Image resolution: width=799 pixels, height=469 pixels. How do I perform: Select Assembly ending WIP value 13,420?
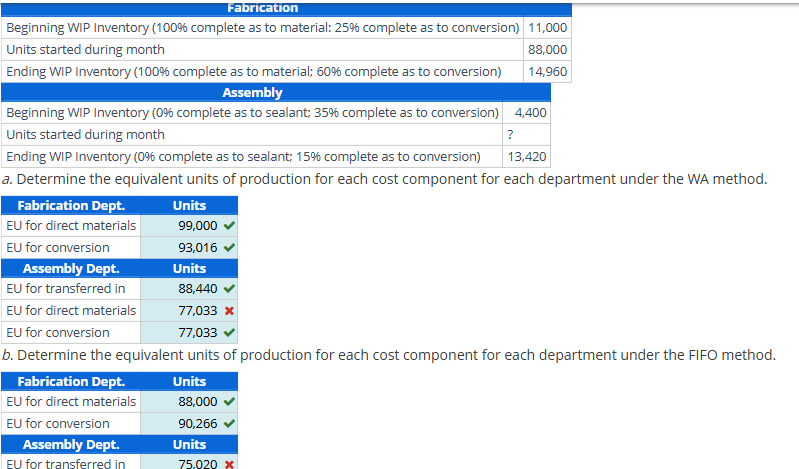[527, 157]
